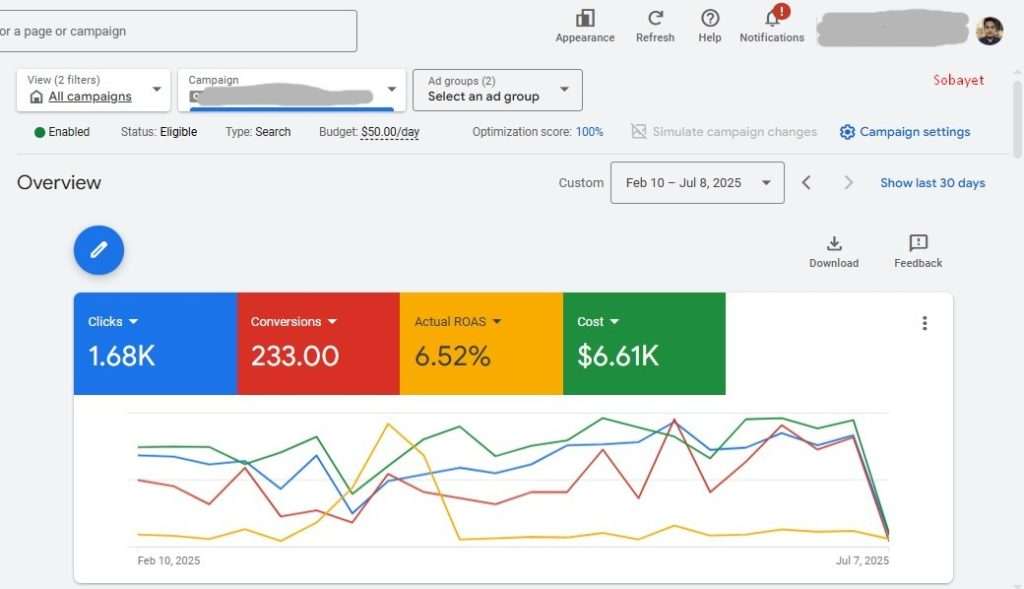Viewport: 1024px width, 589px height.
Task: Click the page or campaign search field
Action: click(x=175, y=31)
